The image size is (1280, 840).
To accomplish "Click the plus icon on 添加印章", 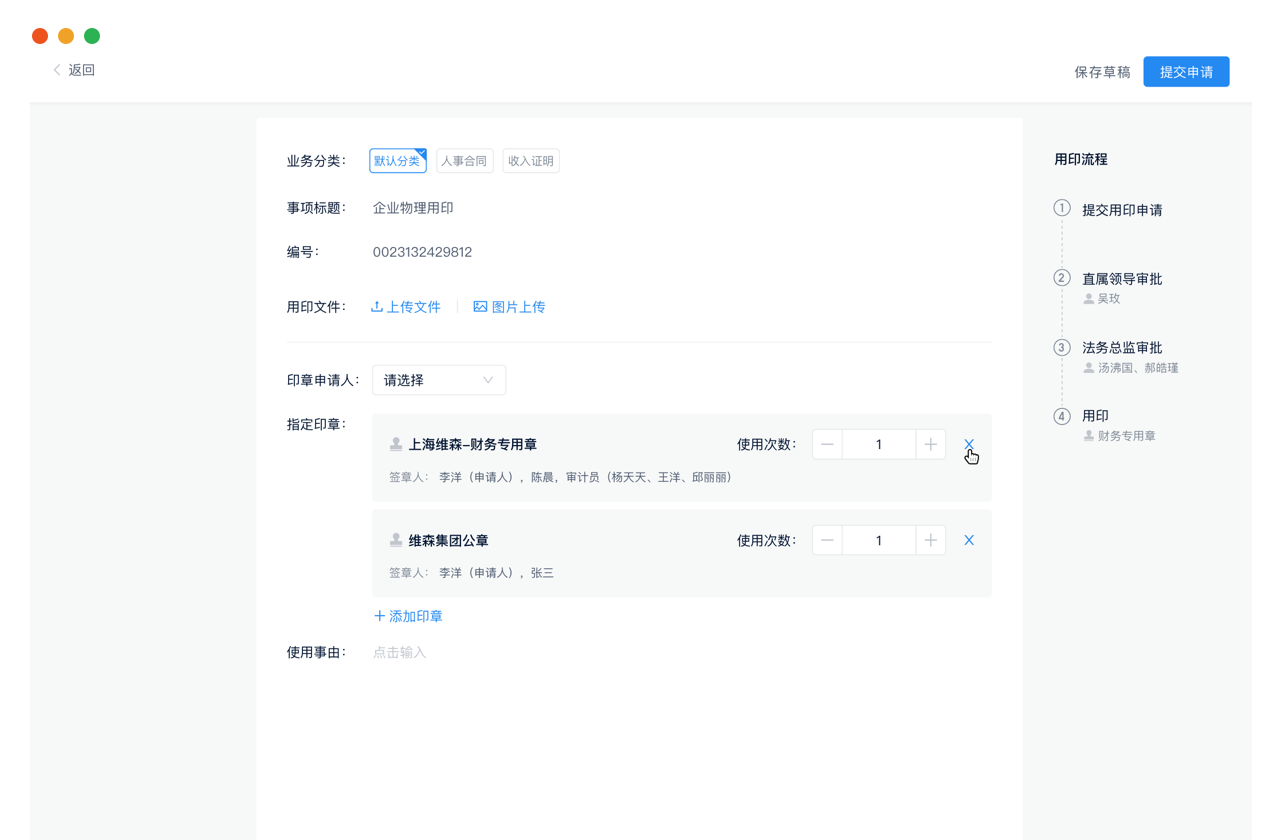I will pos(379,616).
